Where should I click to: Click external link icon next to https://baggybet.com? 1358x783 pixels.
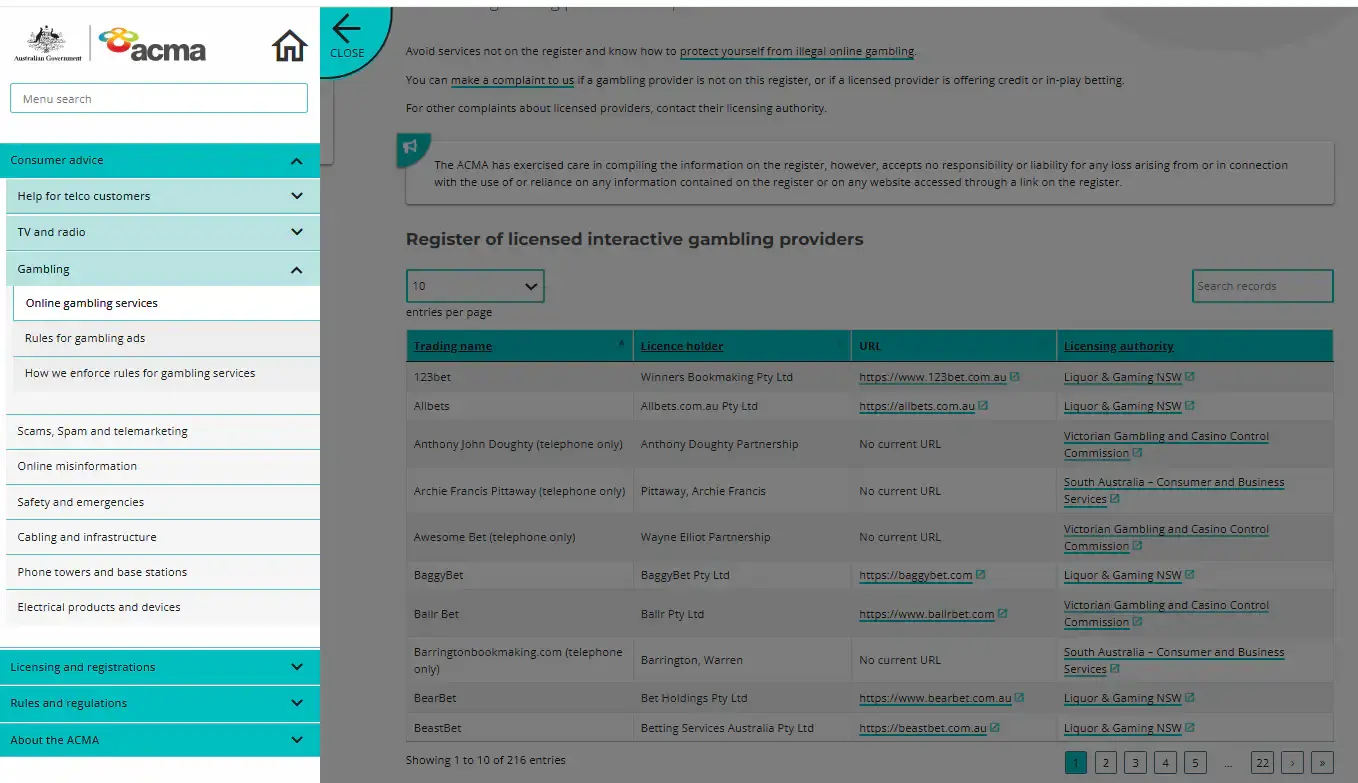point(981,575)
